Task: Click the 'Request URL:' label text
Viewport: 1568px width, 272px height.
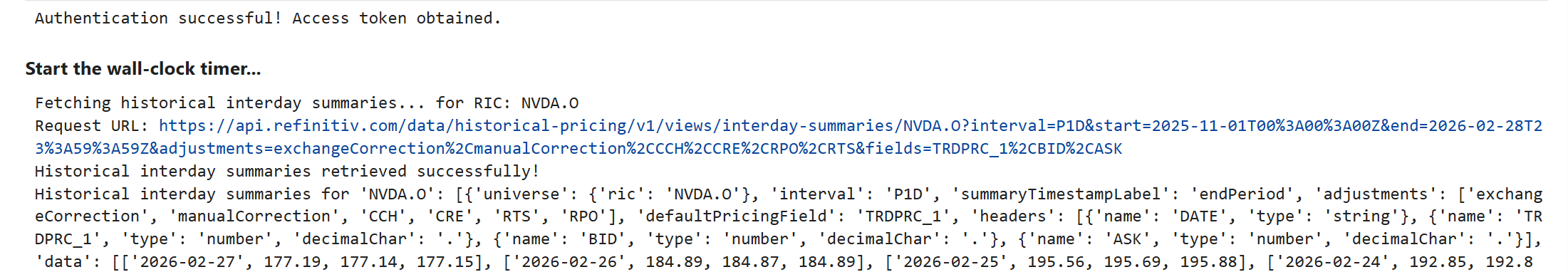Action: pyautogui.click(x=92, y=126)
